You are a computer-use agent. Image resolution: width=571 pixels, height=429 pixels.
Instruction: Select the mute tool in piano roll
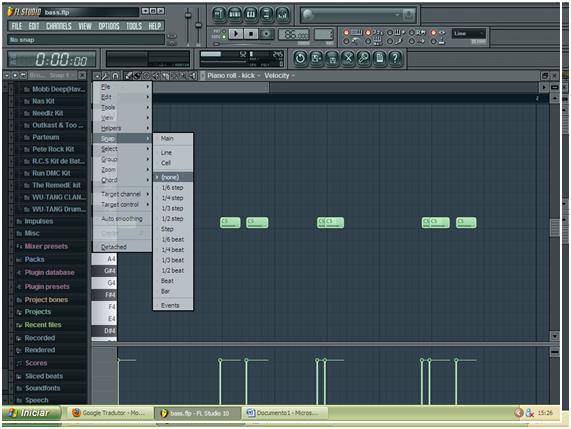155,76
